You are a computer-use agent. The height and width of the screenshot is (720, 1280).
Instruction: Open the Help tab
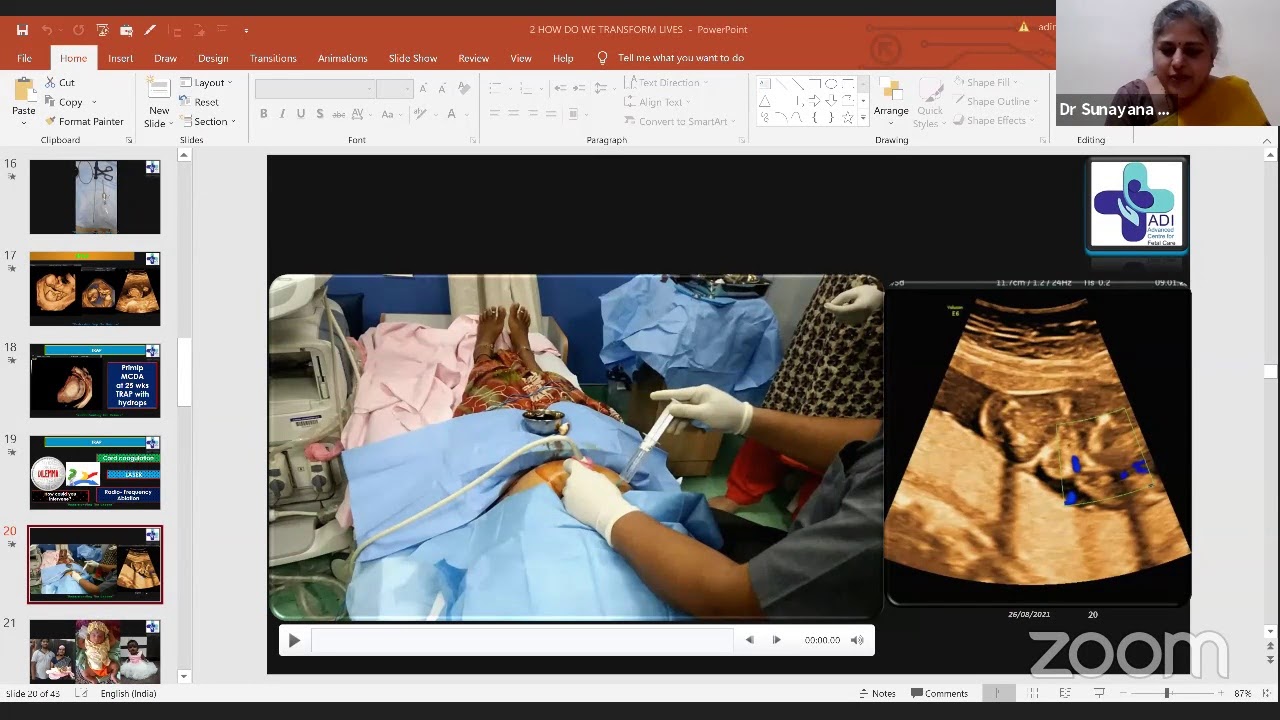(x=563, y=58)
